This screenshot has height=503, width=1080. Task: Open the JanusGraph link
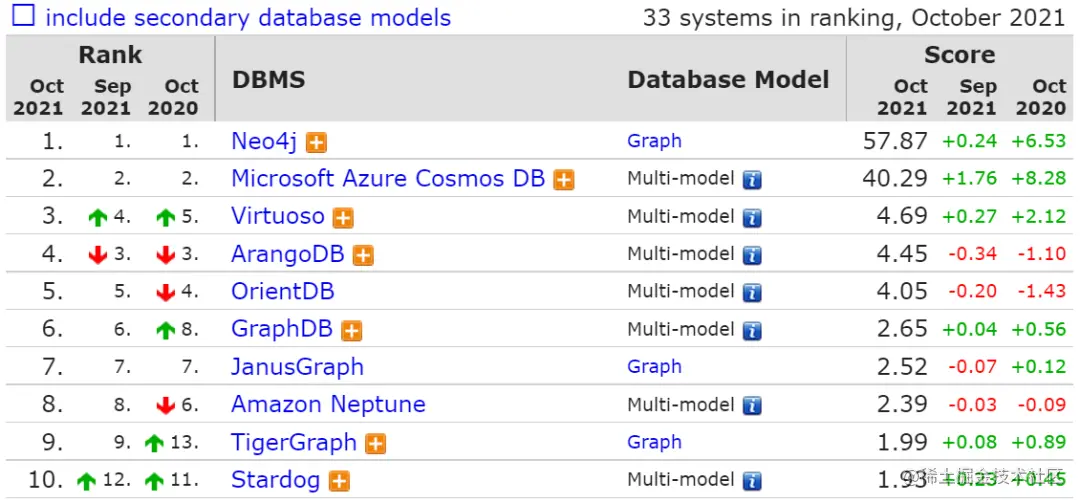(x=297, y=367)
